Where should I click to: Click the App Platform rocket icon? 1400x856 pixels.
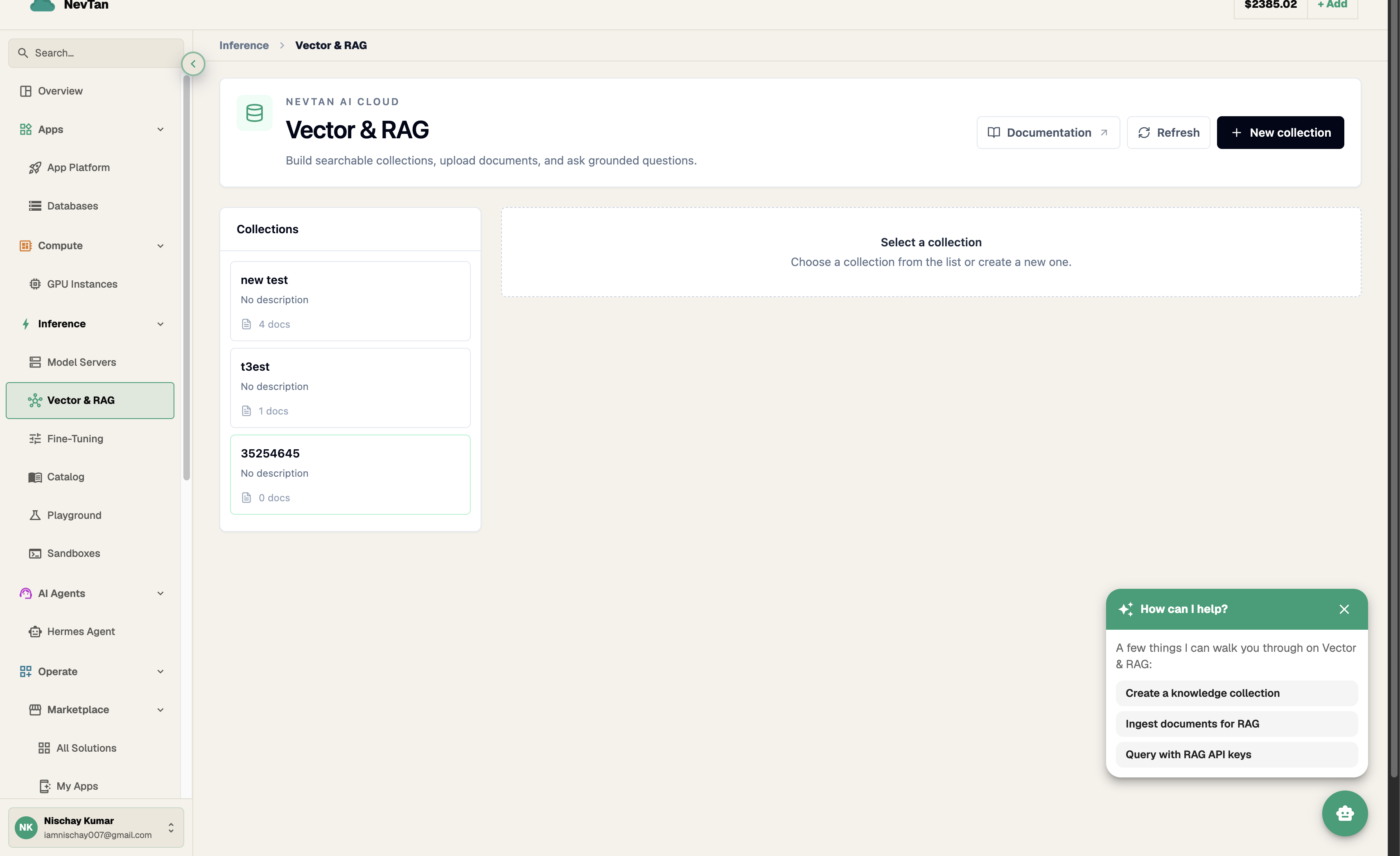coord(35,168)
